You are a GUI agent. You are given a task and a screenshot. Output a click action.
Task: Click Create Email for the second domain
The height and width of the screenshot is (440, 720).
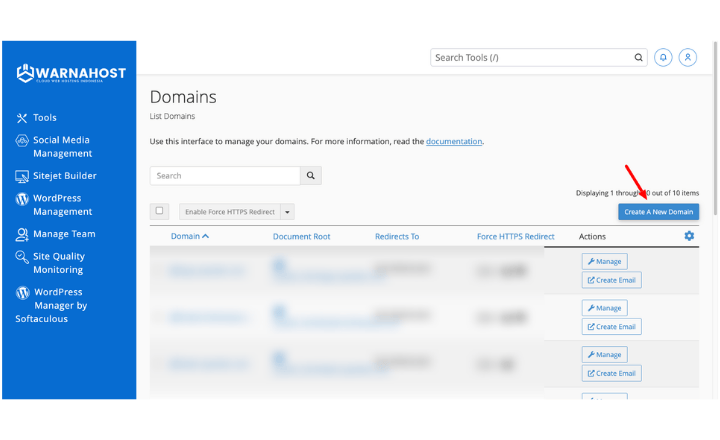point(612,327)
